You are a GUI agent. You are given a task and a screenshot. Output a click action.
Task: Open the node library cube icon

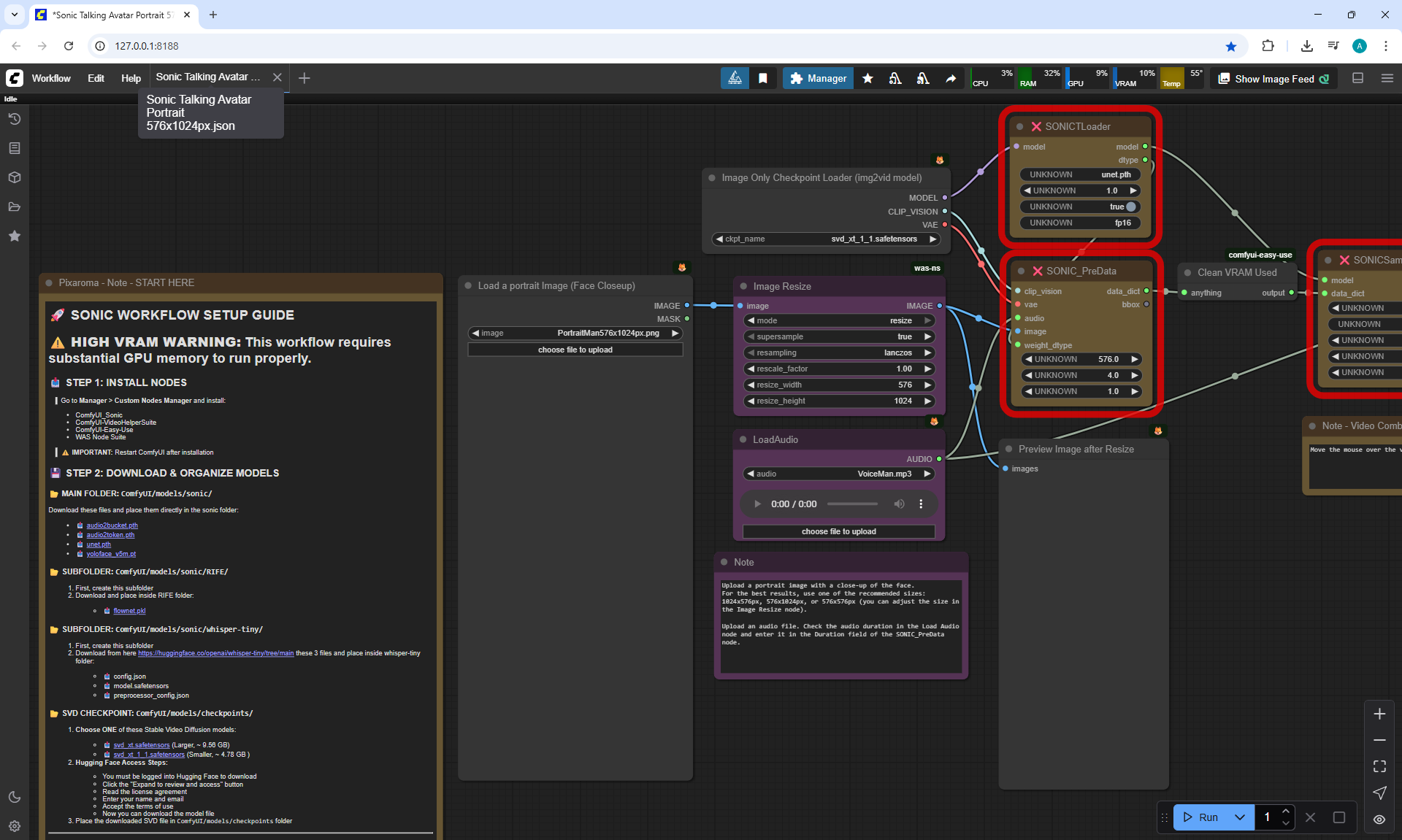(14, 177)
